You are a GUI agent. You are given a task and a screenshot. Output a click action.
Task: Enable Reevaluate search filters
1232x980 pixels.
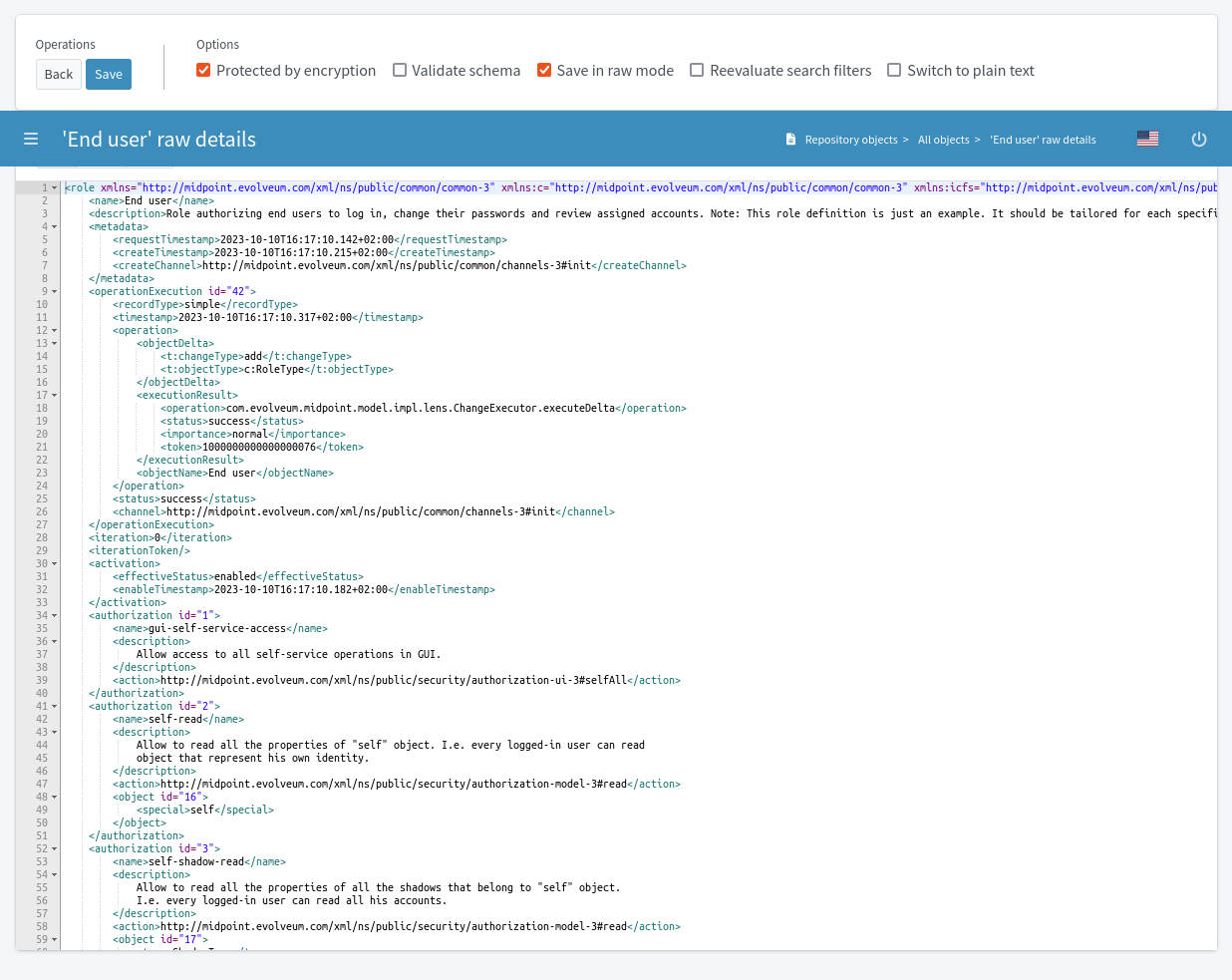click(696, 70)
